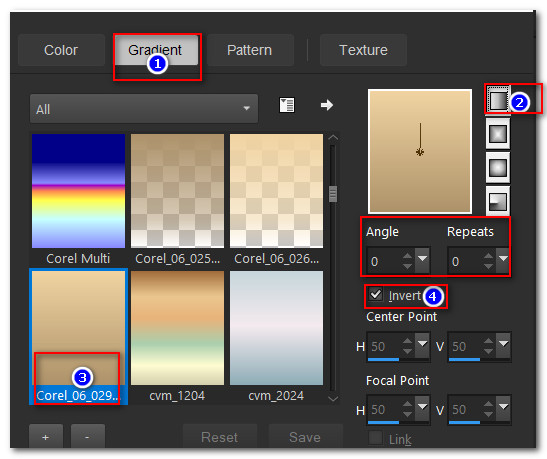Increase Center Point V with up arrow
Viewport: 547px width, 459px height.
488,341
